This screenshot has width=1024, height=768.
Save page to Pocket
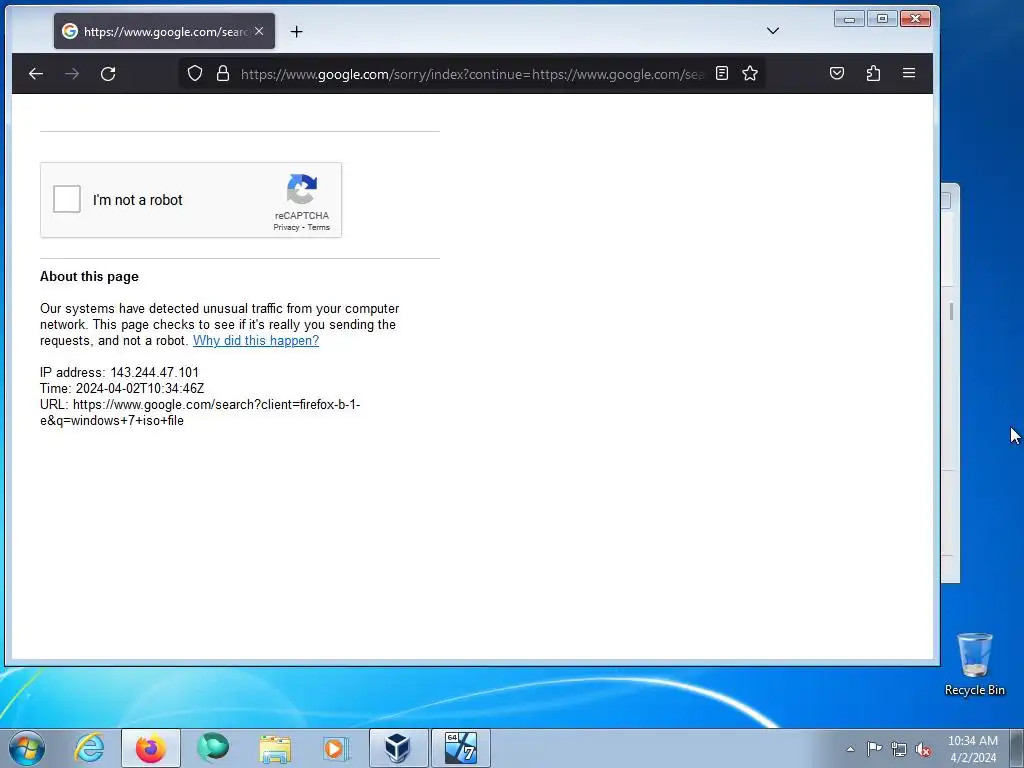837,73
